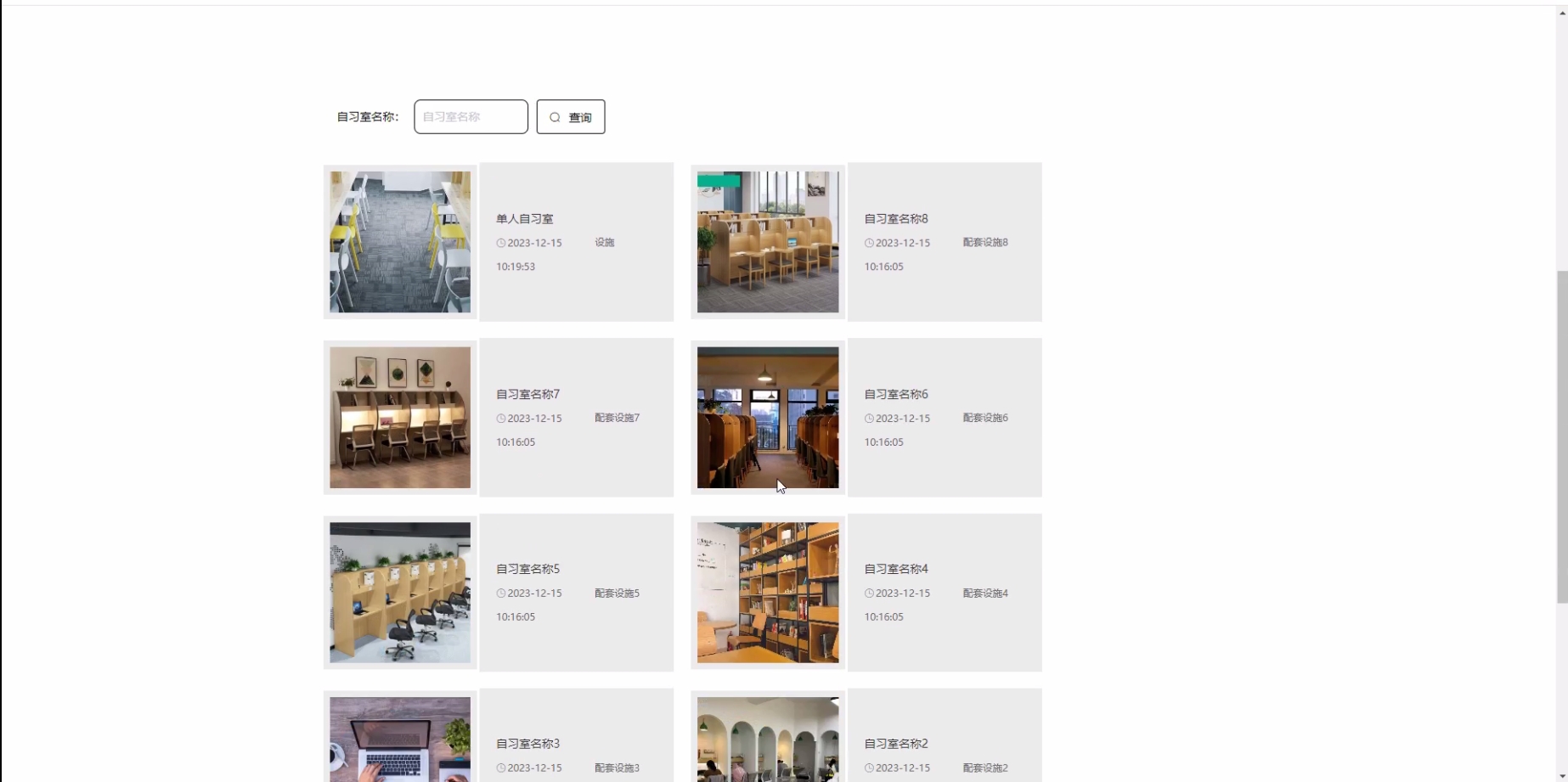This screenshot has width=1568, height=782.
Task: Click the 配套设施5 facilities text
Action: pyautogui.click(x=616, y=593)
